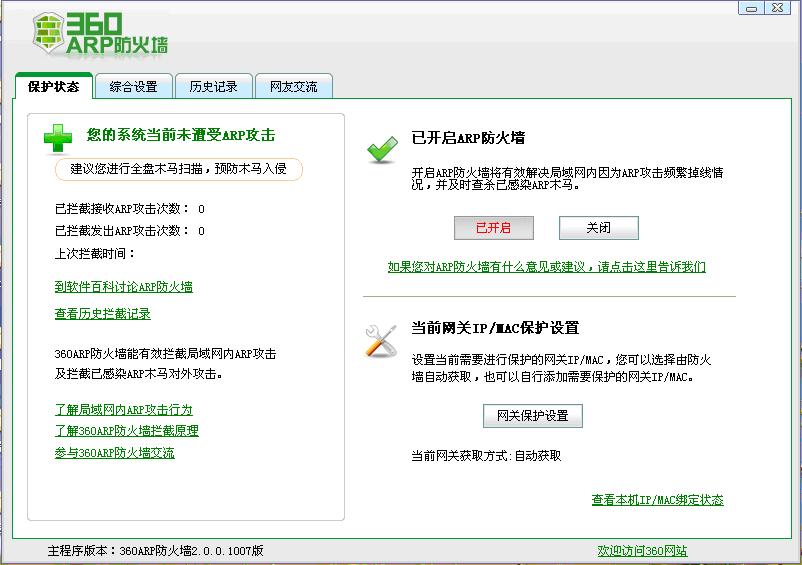View 查看历史拦截记录 link

(102, 314)
